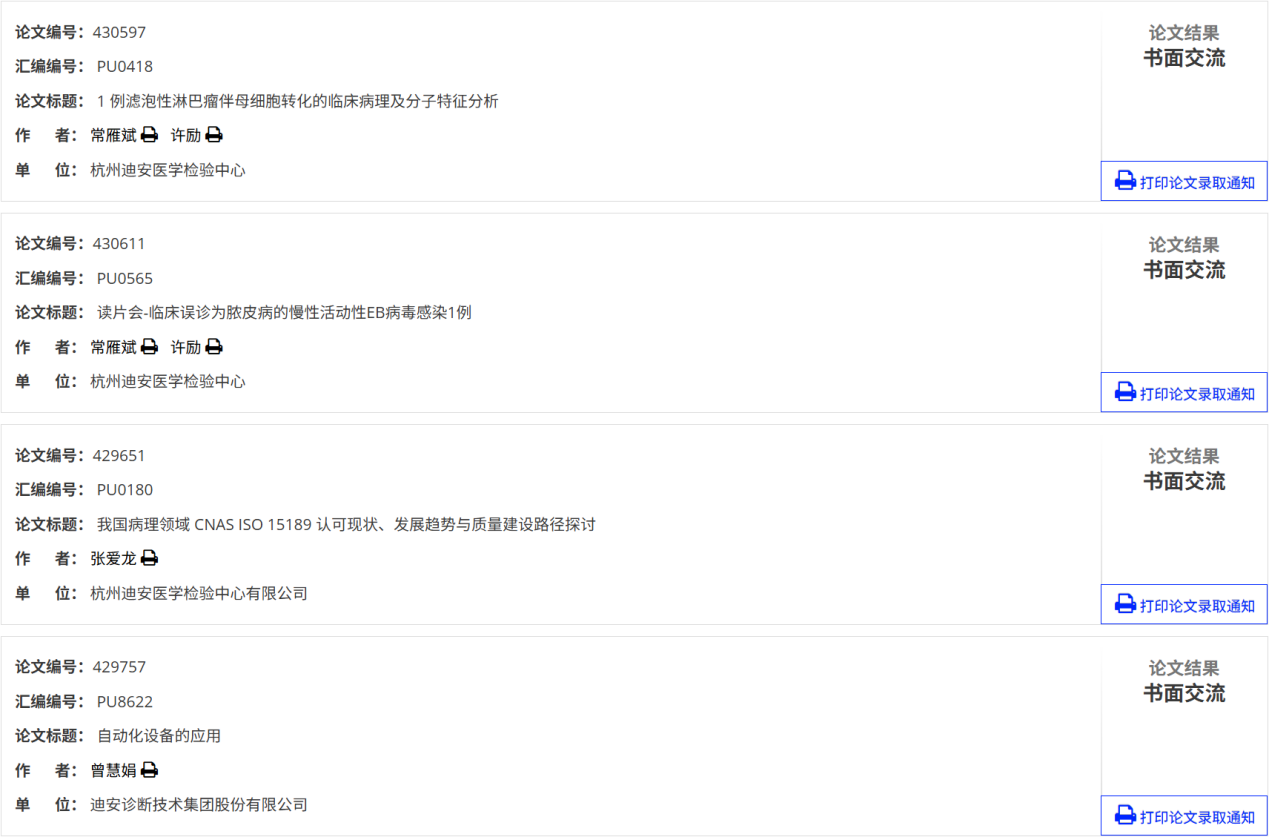The image size is (1269, 837).
Task: Click author name 曾慧娟
Action: click(113, 770)
